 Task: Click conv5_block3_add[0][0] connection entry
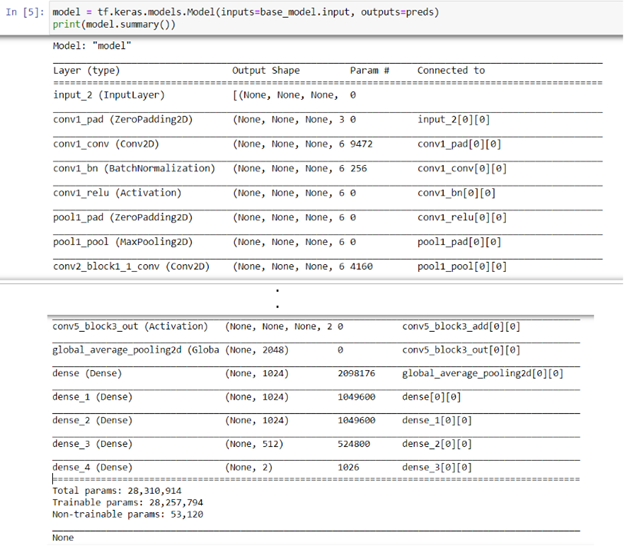tap(461, 327)
